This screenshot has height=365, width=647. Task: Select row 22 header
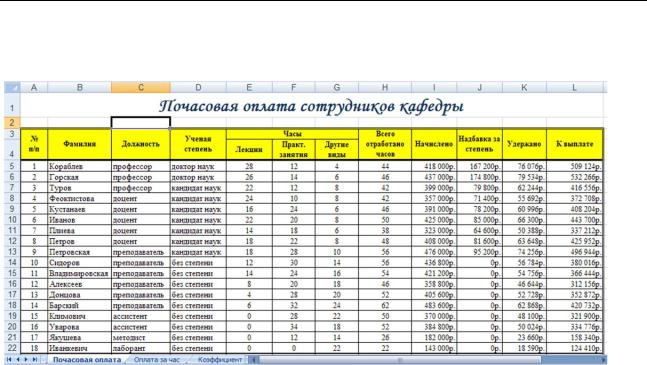point(12,348)
